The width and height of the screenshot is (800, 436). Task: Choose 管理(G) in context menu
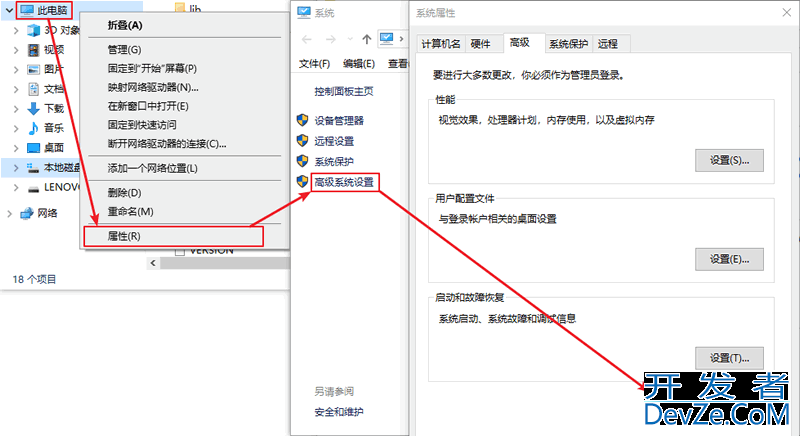tap(185, 49)
